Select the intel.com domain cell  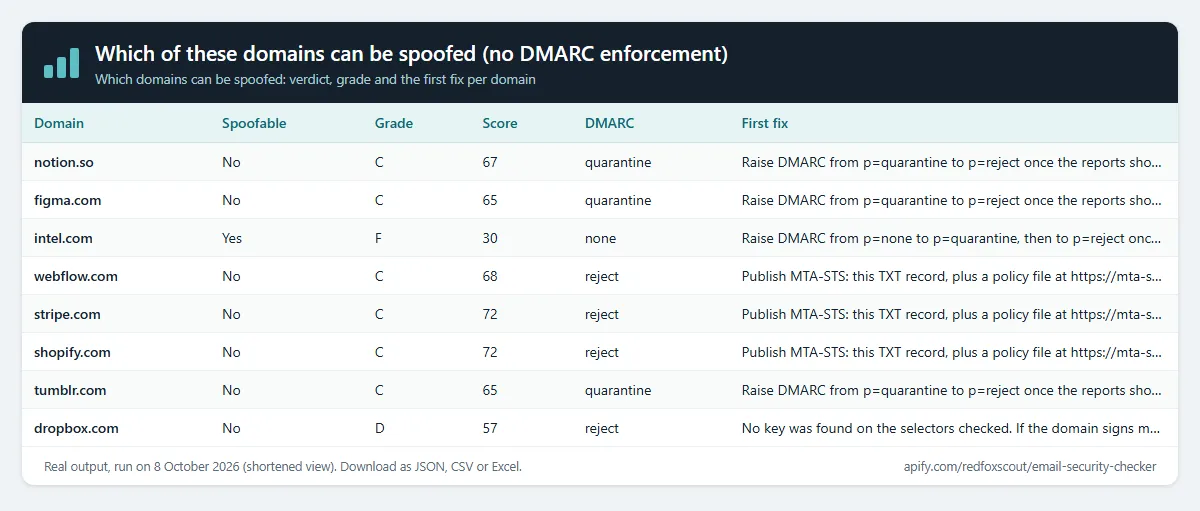[x=64, y=238]
